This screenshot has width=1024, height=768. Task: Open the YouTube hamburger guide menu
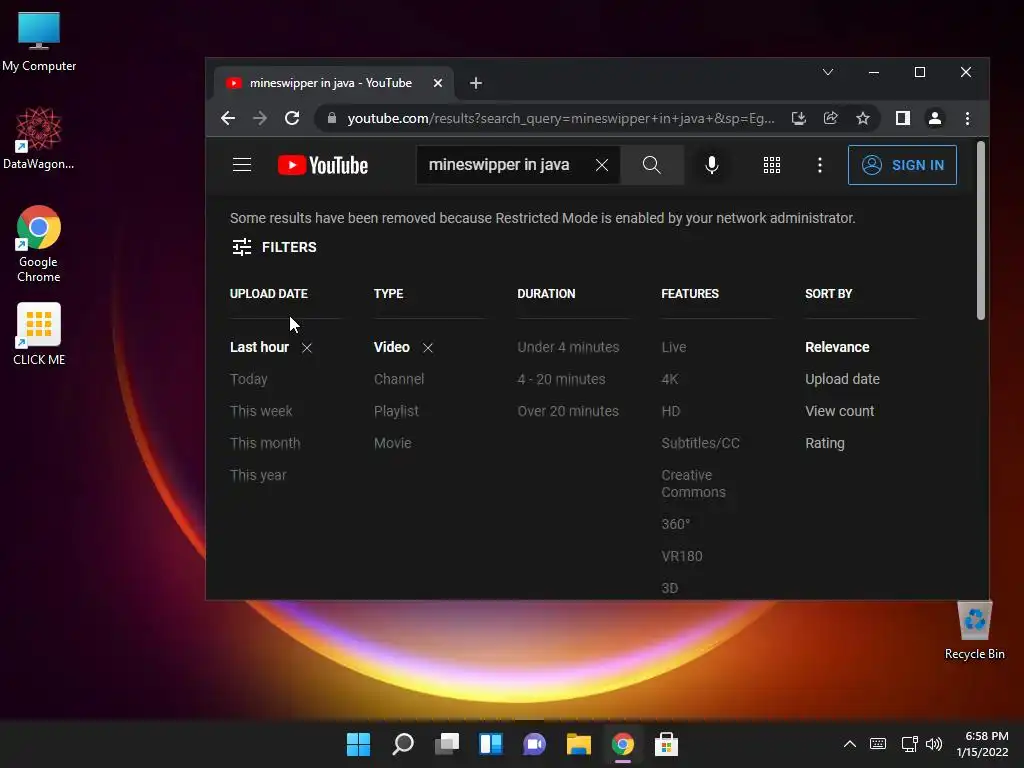(242, 165)
